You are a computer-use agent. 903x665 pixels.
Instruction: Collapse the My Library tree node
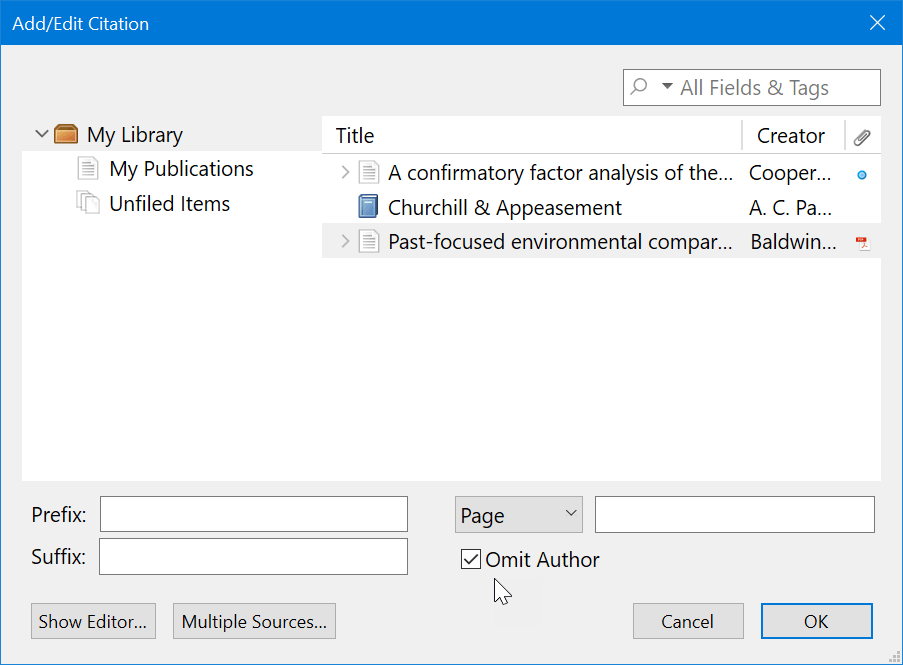pos(42,133)
